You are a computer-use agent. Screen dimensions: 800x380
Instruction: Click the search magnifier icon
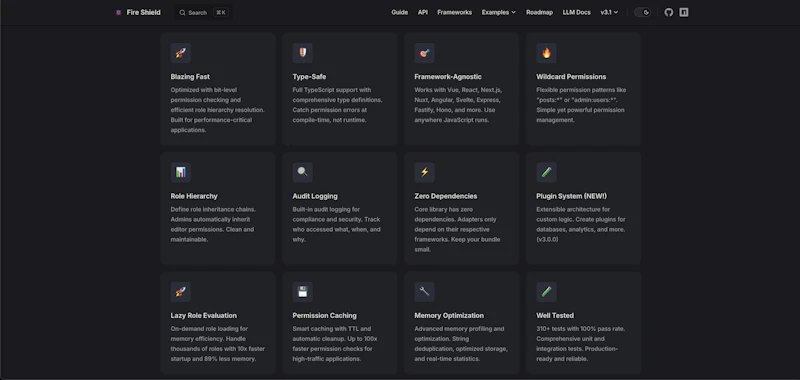coord(182,12)
